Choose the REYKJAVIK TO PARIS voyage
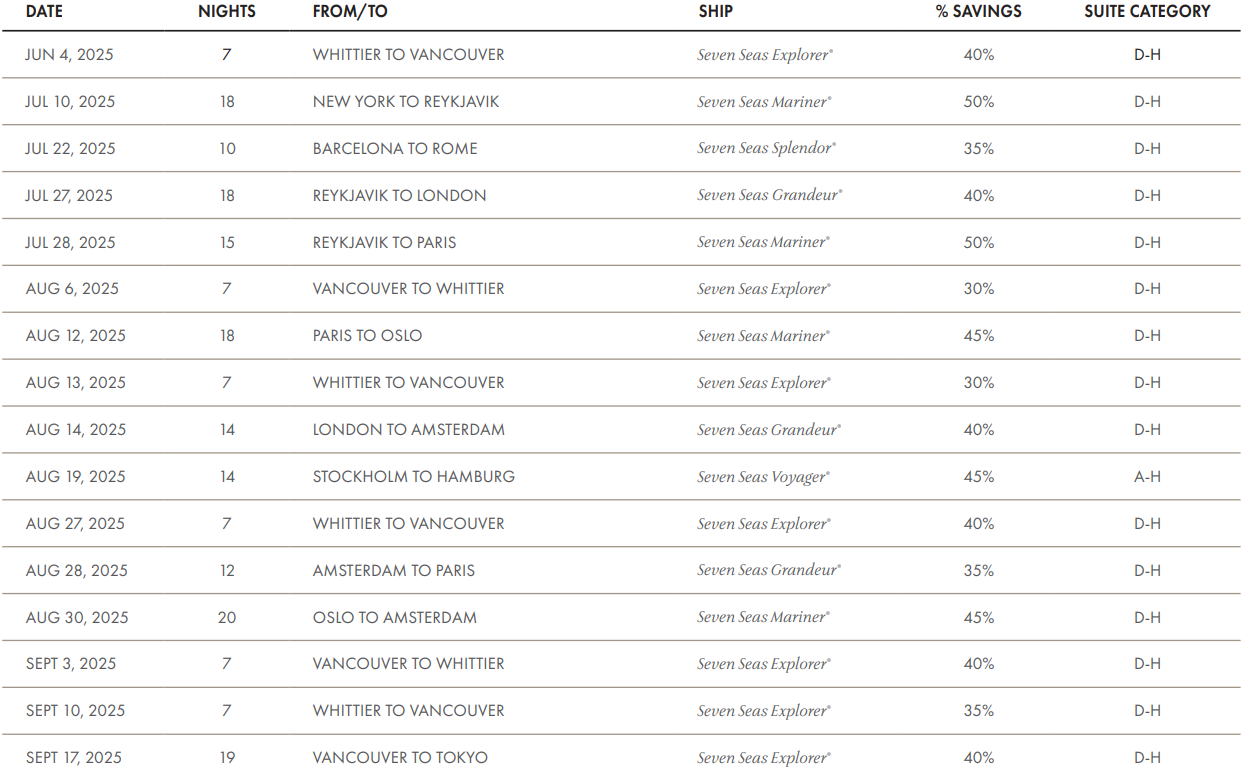Screen dimensions: 1241x775 (384, 243)
